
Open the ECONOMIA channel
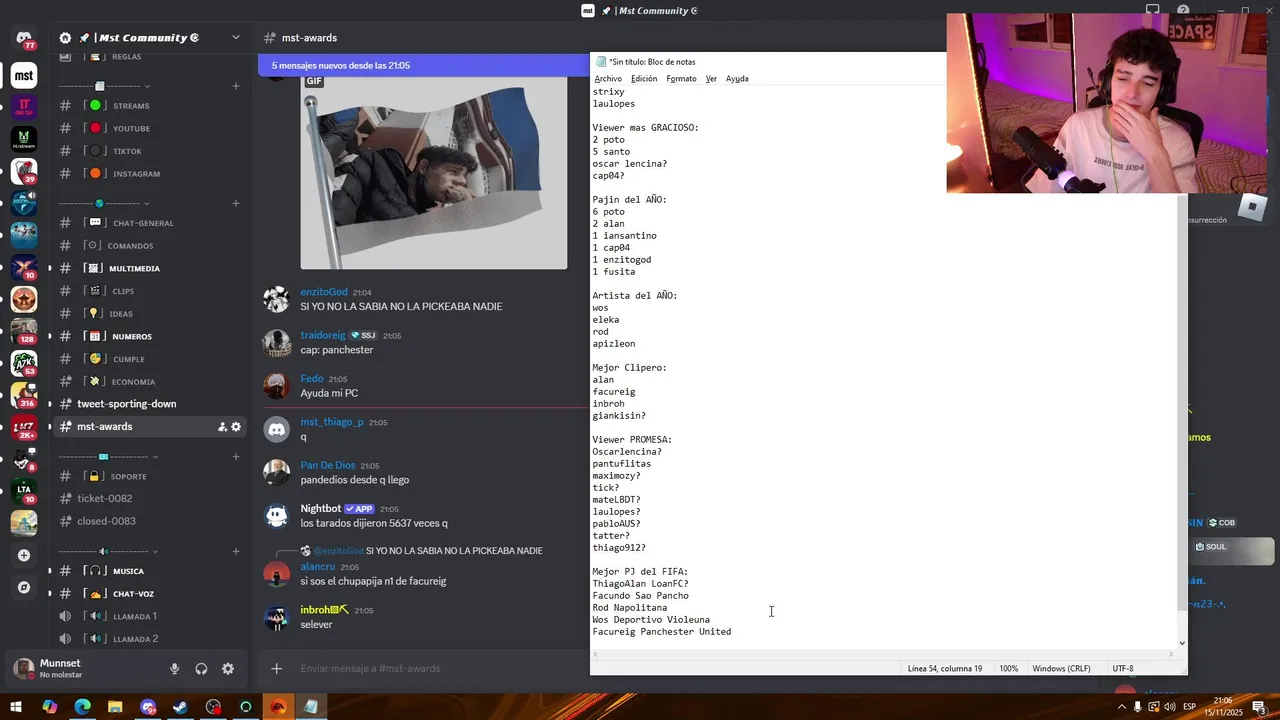tap(150, 381)
